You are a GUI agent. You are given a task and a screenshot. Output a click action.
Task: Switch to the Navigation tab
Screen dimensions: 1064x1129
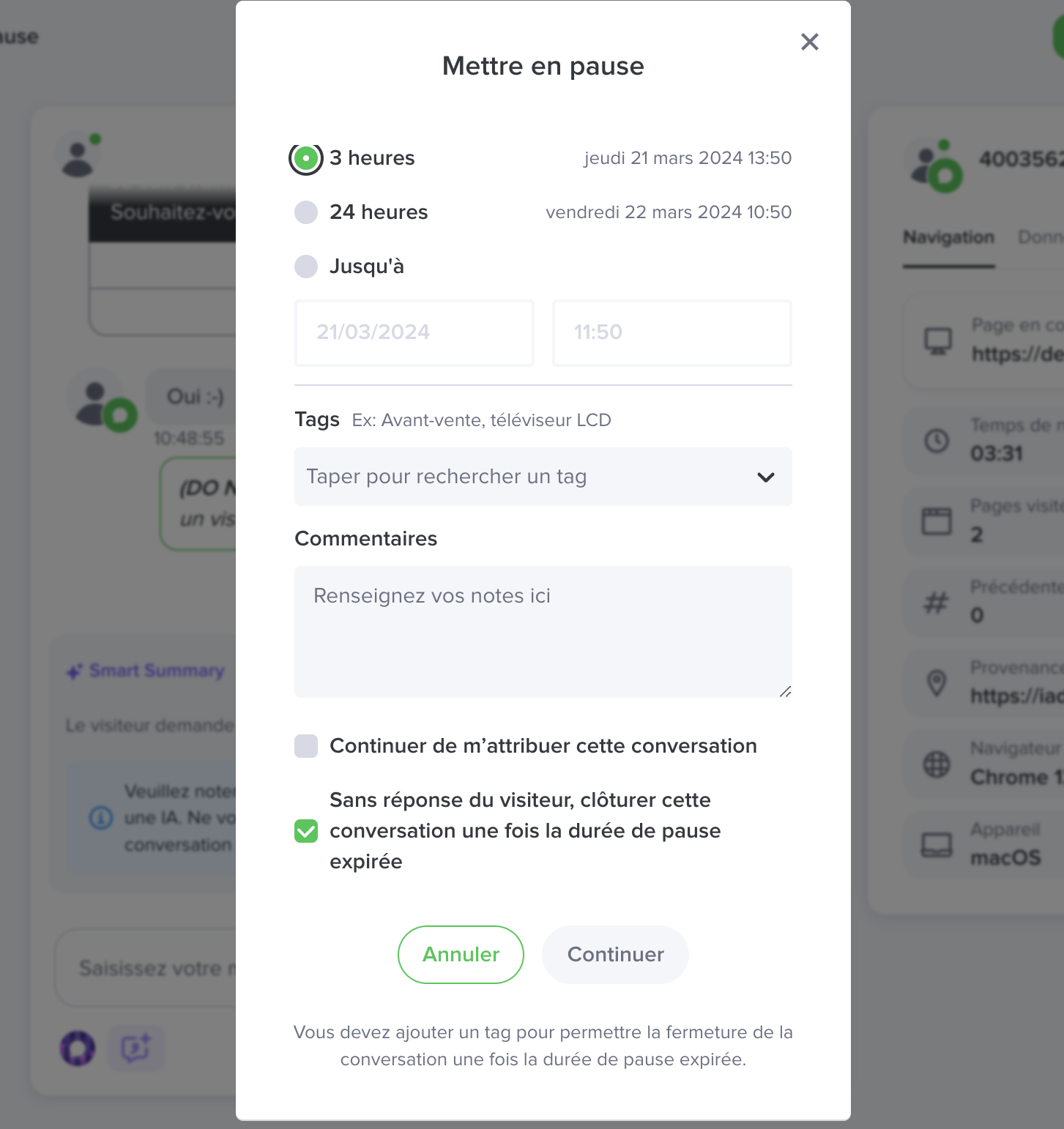click(948, 237)
